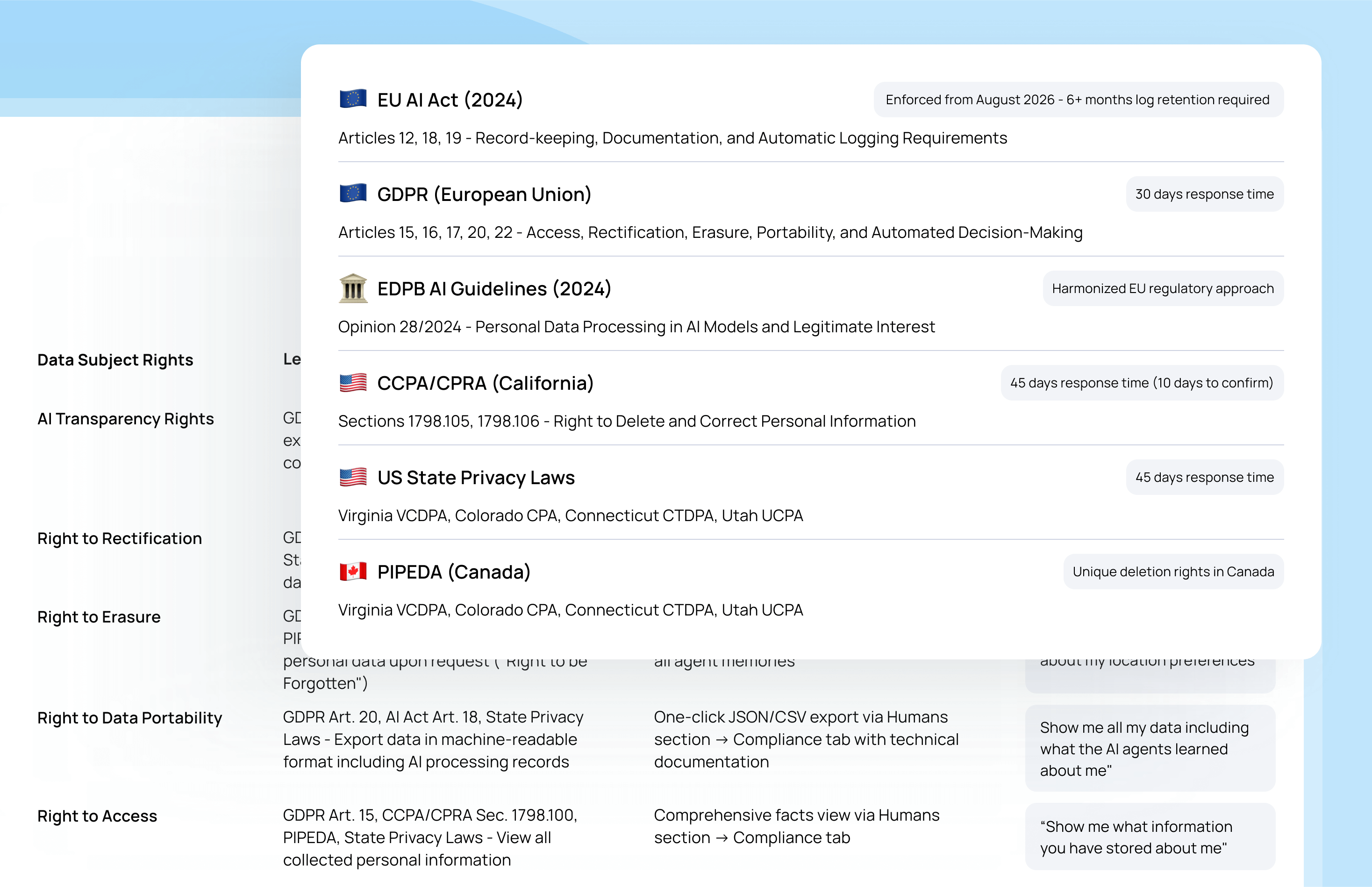Click the 'Show me what information you have stored' prompt
This screenshot has height=887, width=1372.
coord(1150,837)
